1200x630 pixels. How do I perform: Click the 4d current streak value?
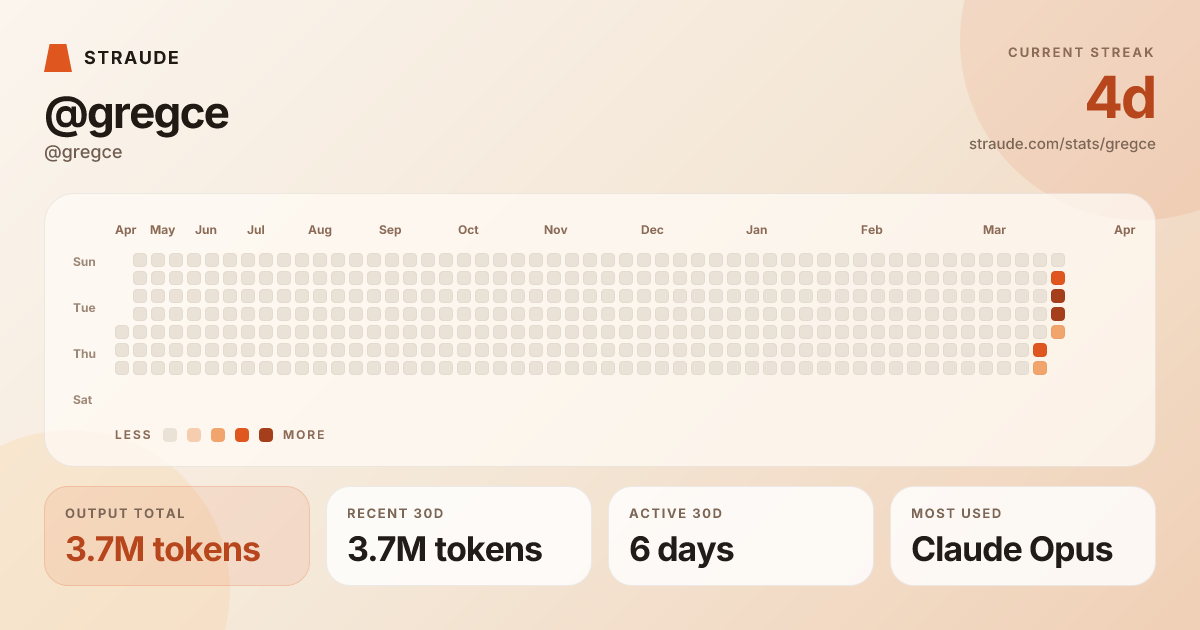point(1121,99)
